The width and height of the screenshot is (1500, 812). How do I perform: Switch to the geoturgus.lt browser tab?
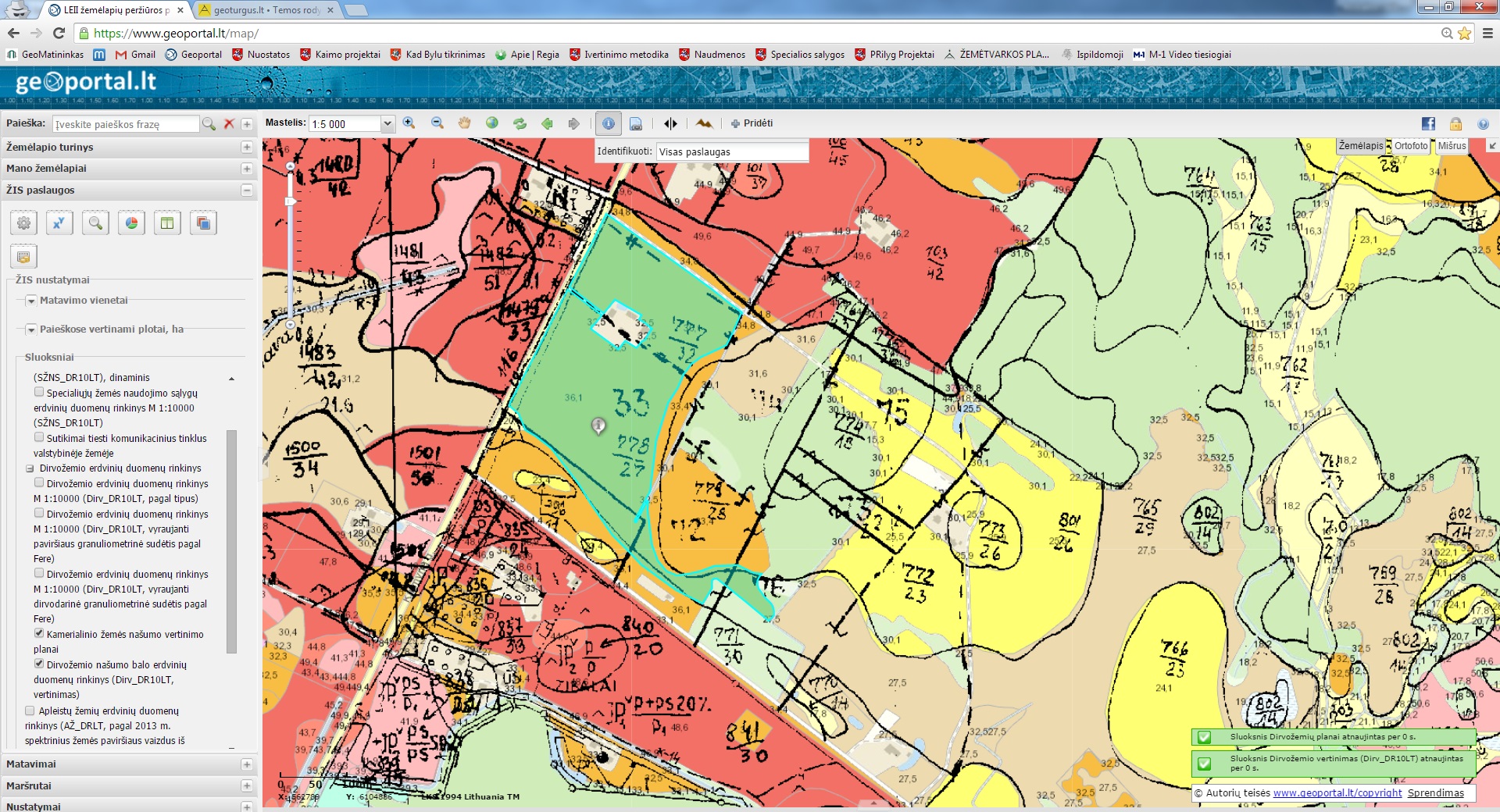(x=266, y=10)
